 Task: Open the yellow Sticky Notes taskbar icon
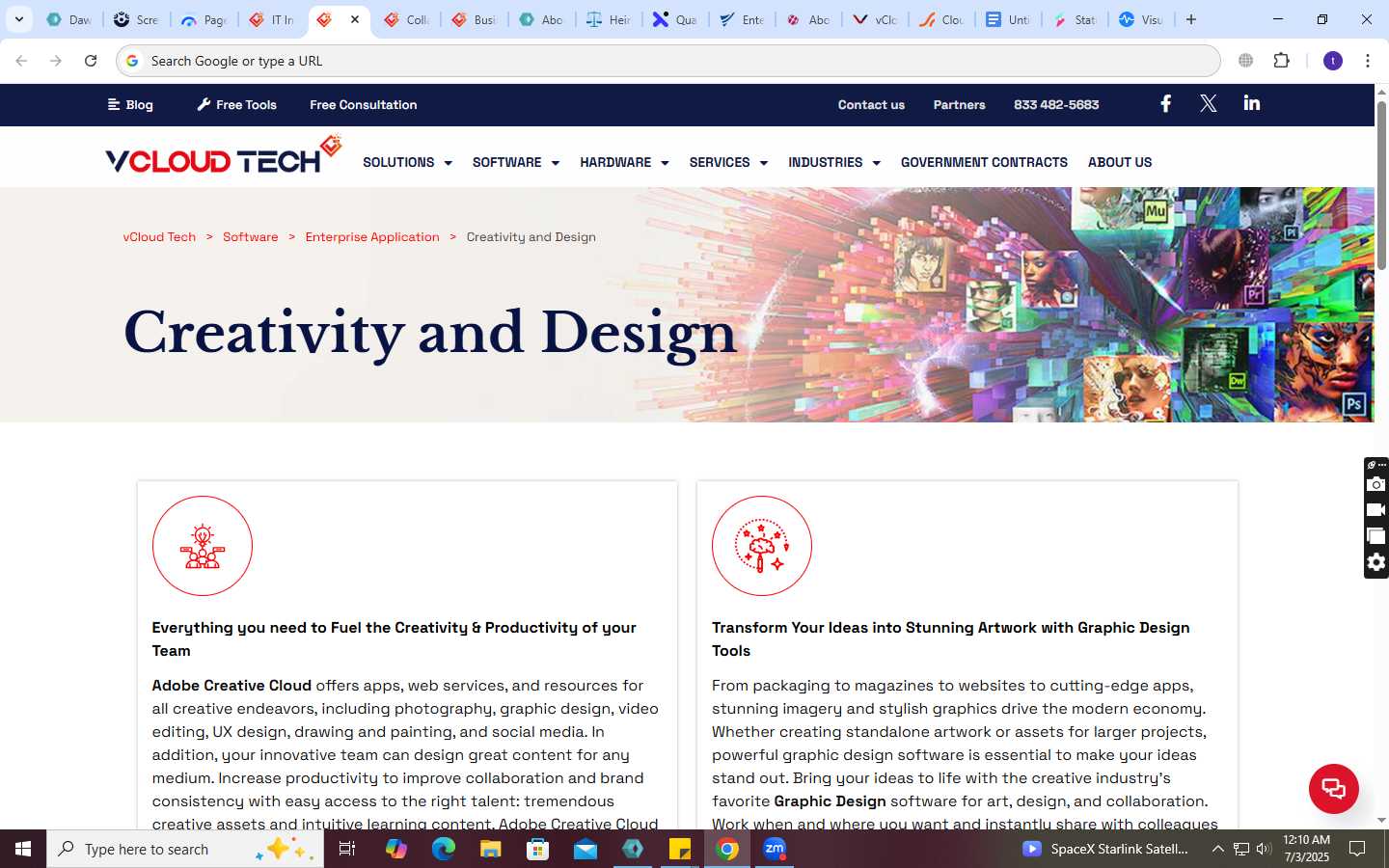(x=680, y=849)
